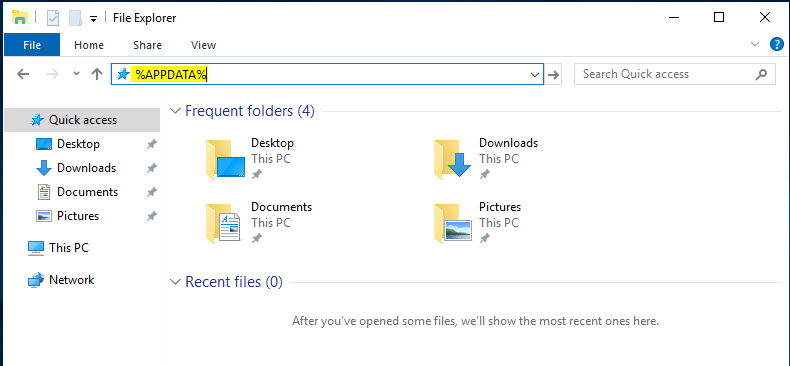Click the Go to arrow beside address bar
Viewport: 790px width, 366px height.
coord(554,75)
